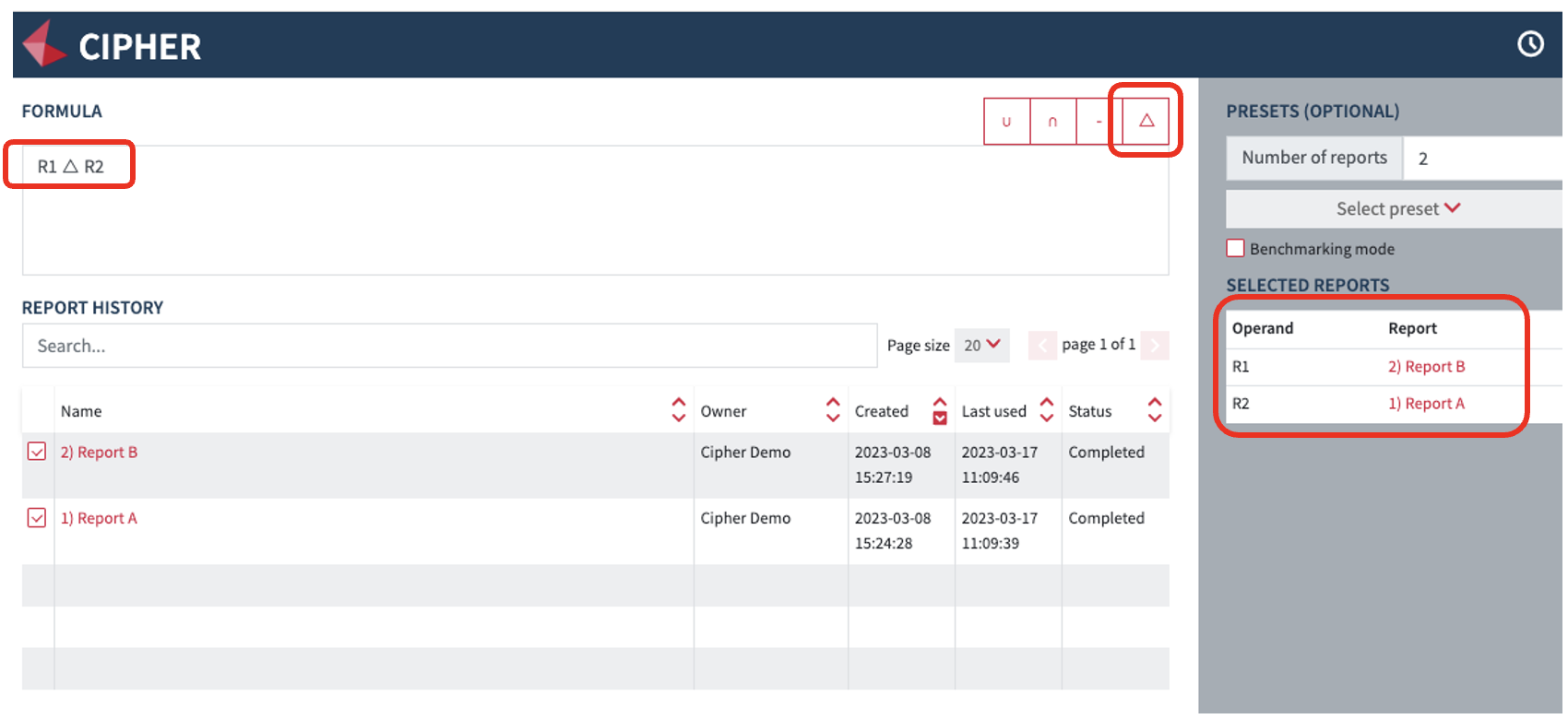Open 2) Report B in the history table
The width and height of the screenshot is (1568, 719).
(99, 453)
